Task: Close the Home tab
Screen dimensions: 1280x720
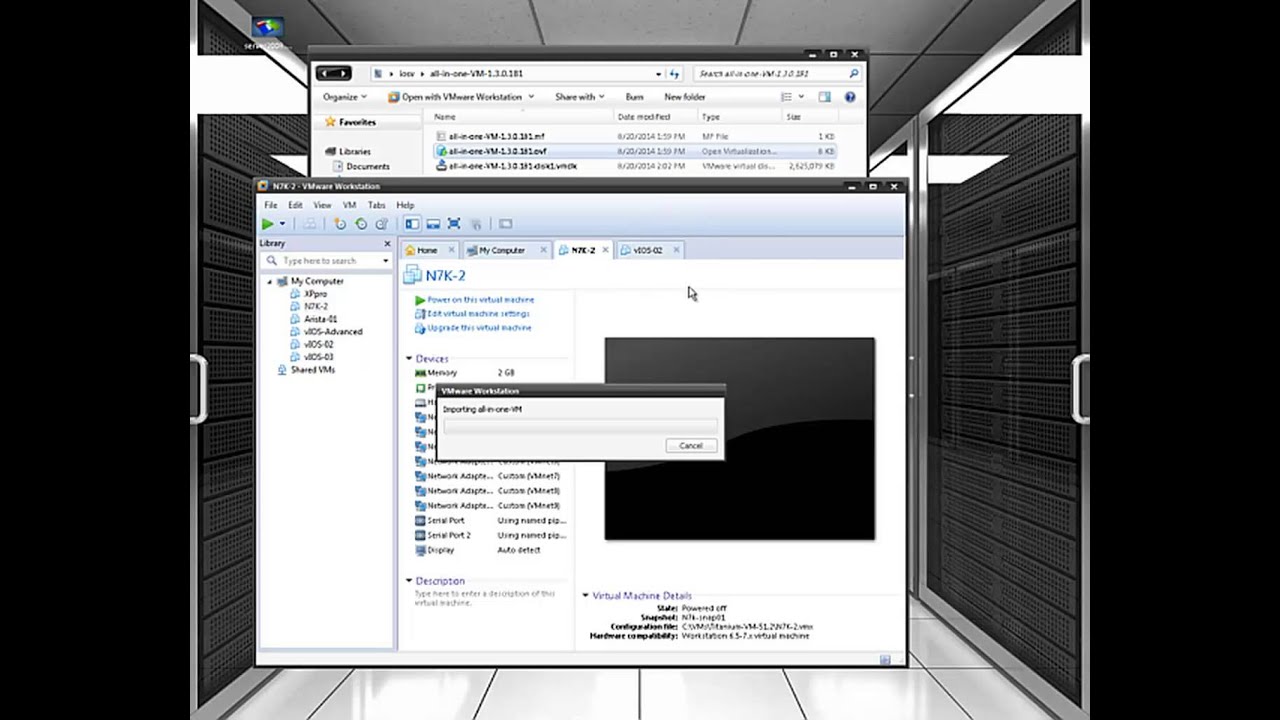Action: click(451, 250)
